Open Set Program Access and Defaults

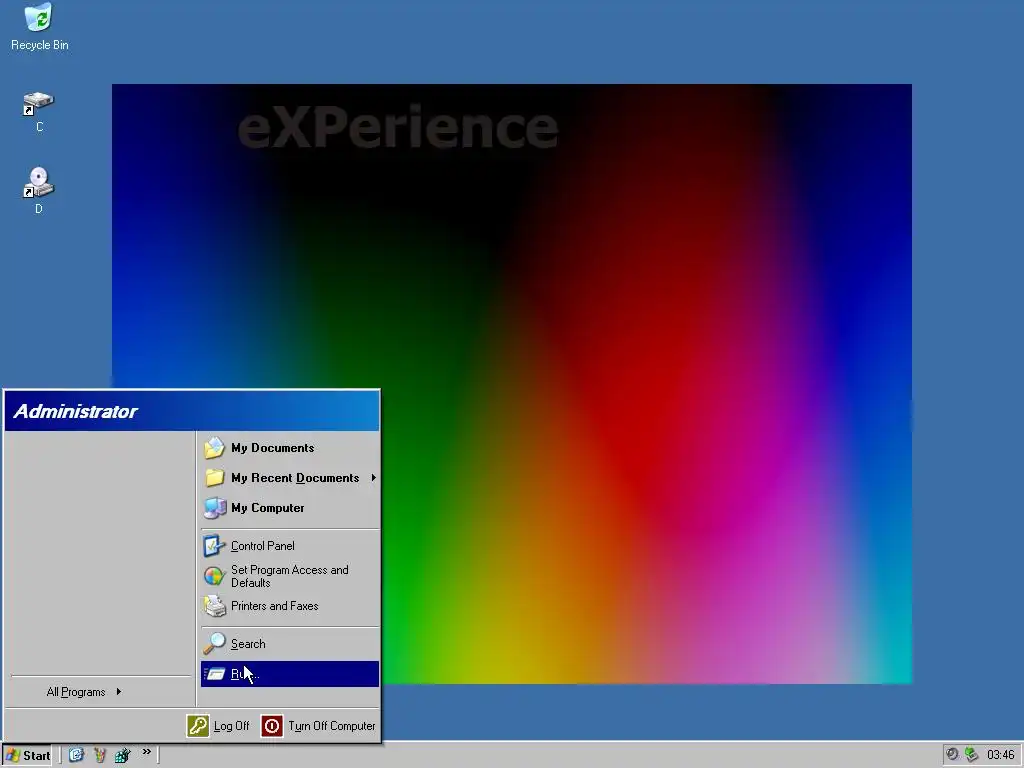[290, 576]
